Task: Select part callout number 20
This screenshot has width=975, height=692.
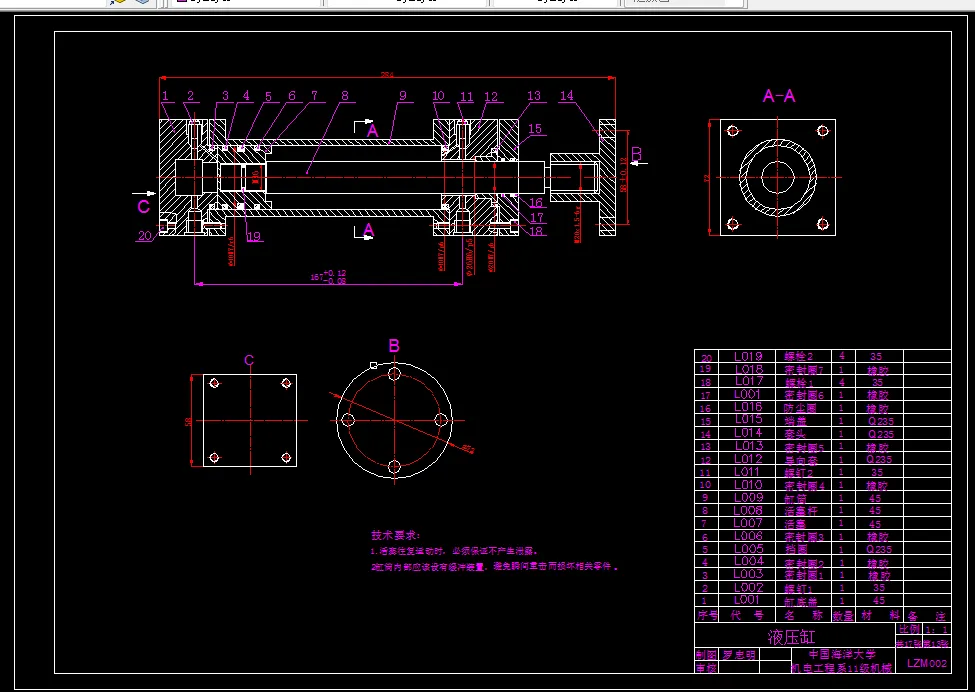Action: click(145, 236)
